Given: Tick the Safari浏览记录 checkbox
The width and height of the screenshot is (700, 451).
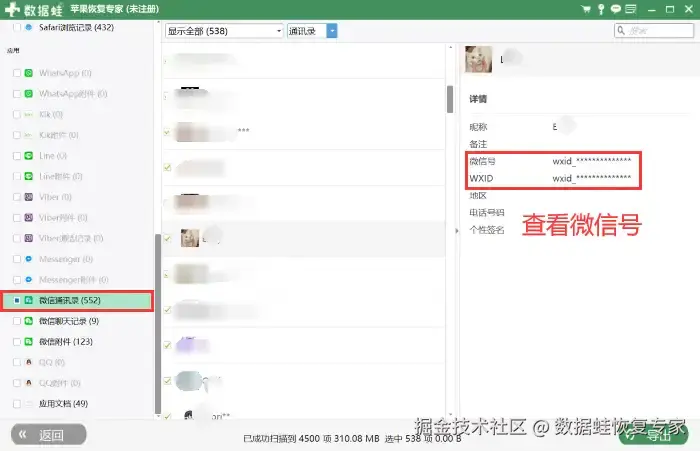Looking at the screenshot, I should point(17,27).
